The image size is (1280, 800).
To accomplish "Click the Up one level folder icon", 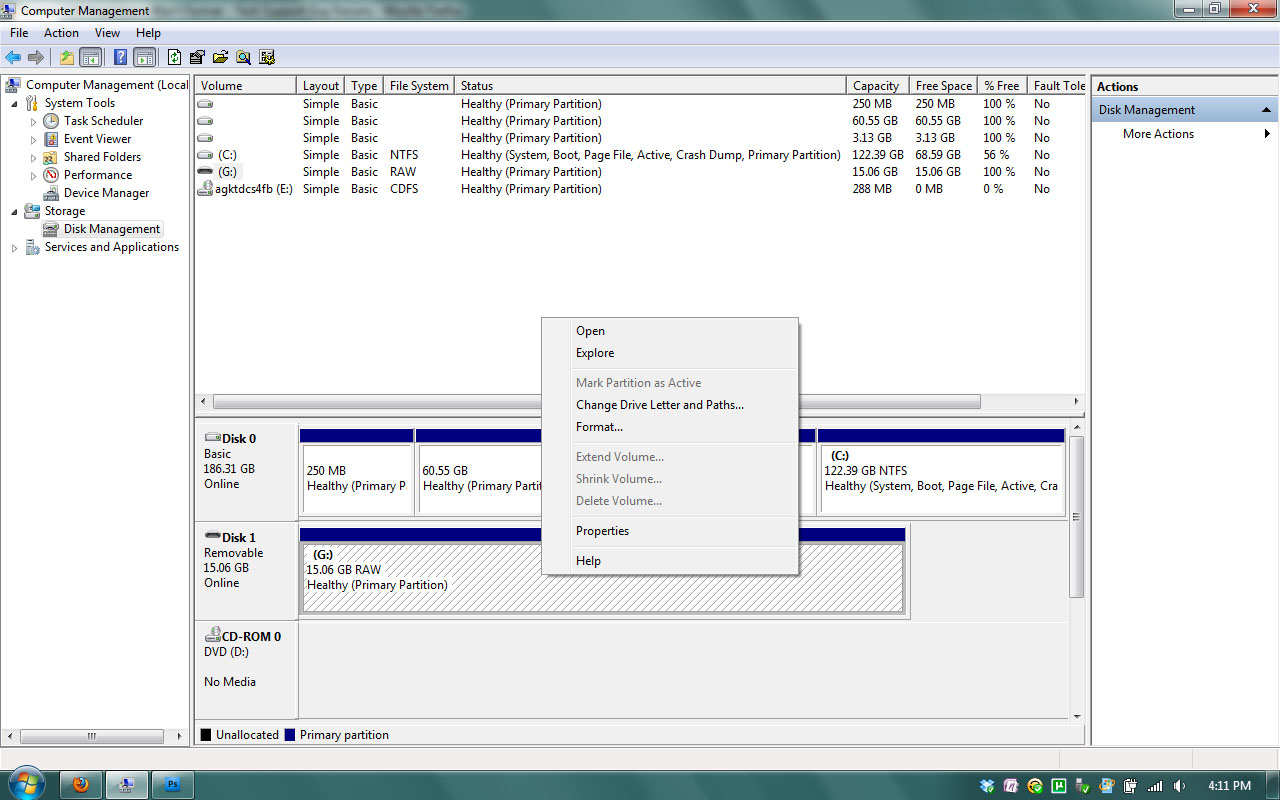I will (67, 57).
